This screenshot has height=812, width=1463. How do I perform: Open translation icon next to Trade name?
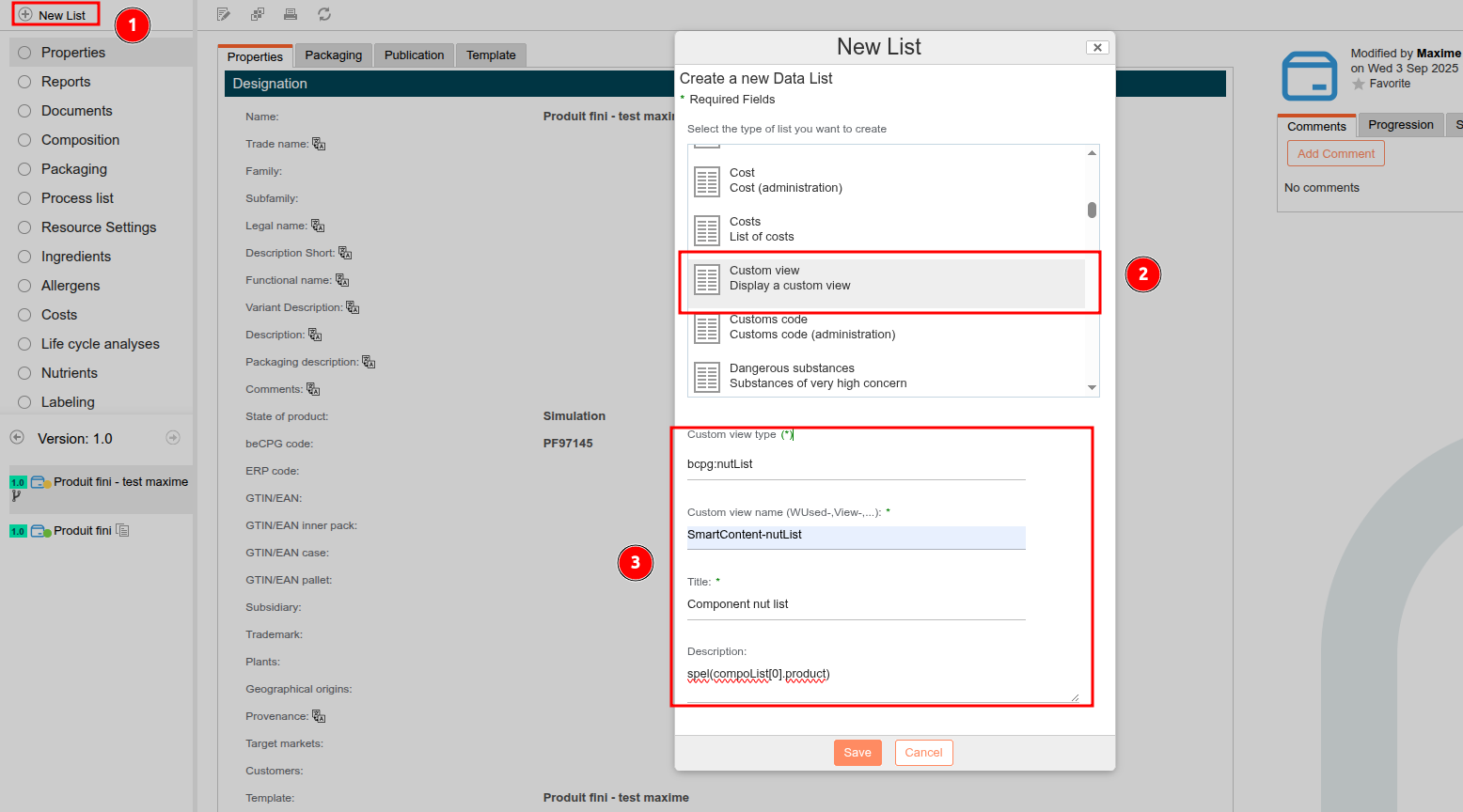pyautogui.click(x=319, y=144)
